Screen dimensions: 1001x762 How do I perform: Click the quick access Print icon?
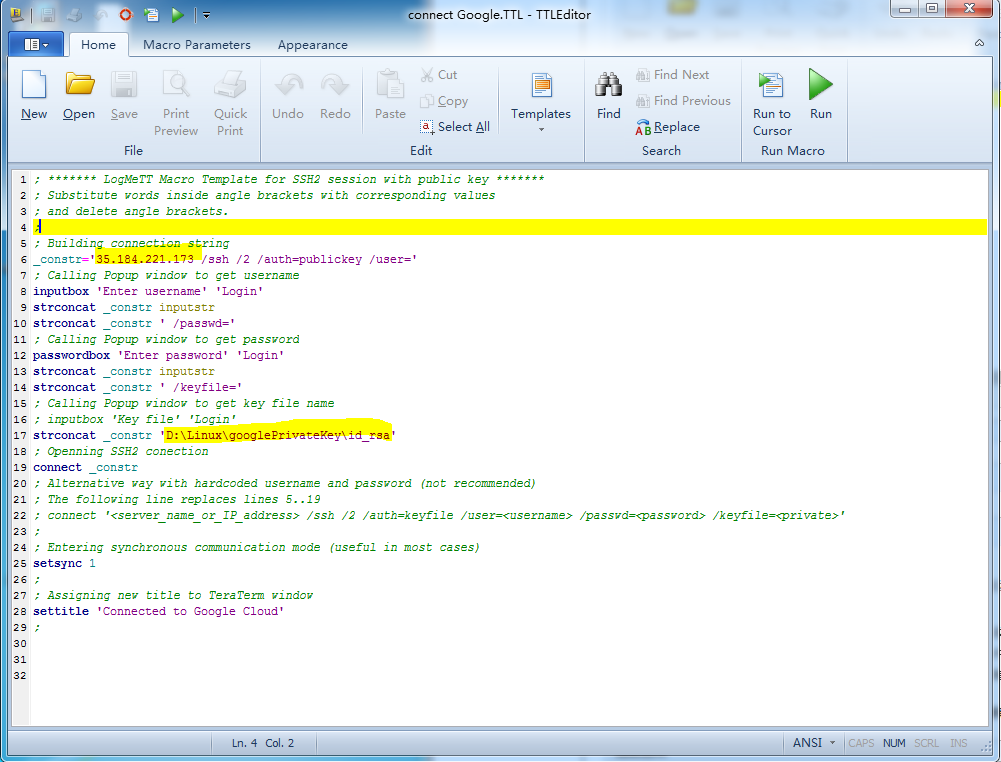click(x=74, y=15)
